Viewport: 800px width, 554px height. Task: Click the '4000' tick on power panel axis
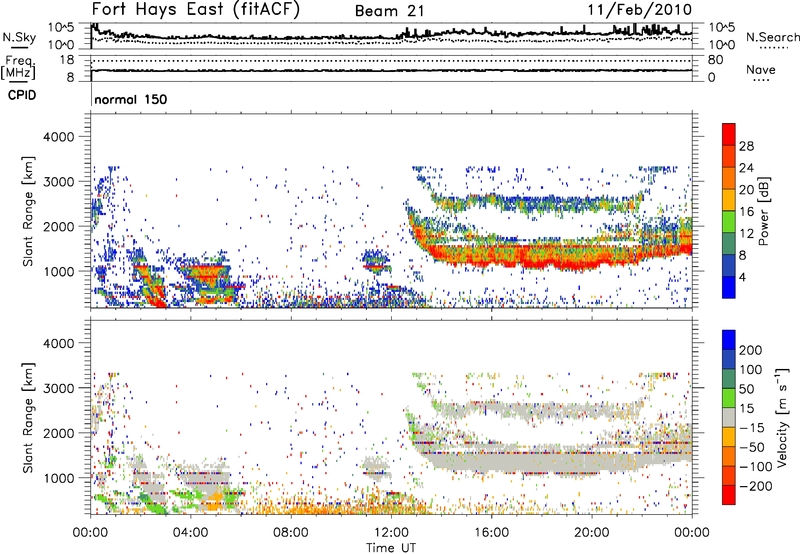tap(59, 137)
